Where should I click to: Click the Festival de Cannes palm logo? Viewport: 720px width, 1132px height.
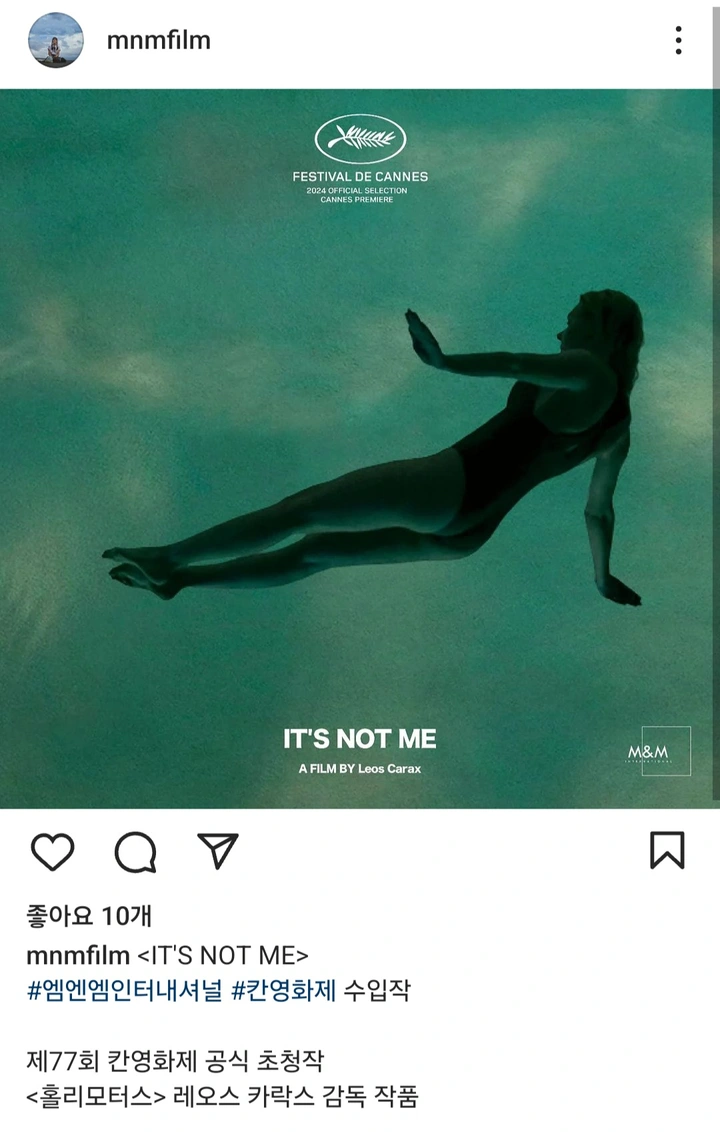point(360,139)
